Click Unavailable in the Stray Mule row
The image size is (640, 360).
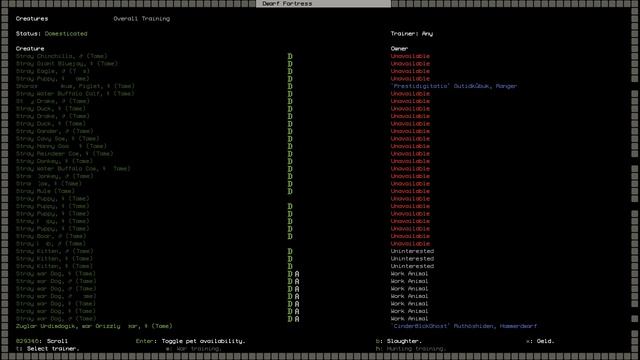click(410, 191)
